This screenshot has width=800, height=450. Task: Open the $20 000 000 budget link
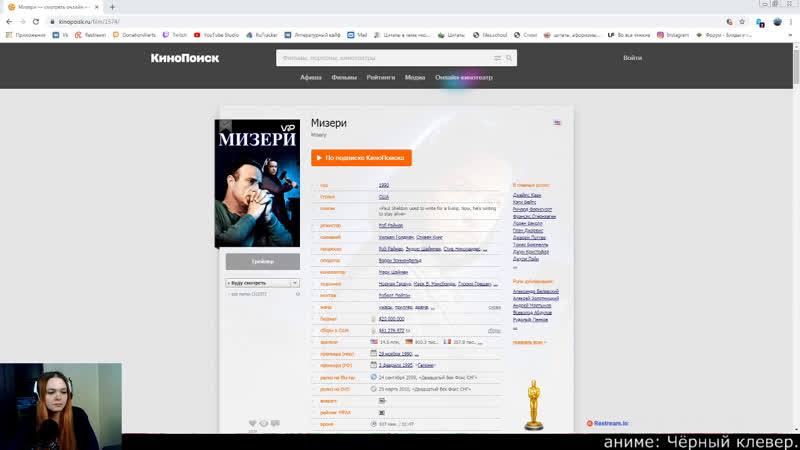[391, 319]
